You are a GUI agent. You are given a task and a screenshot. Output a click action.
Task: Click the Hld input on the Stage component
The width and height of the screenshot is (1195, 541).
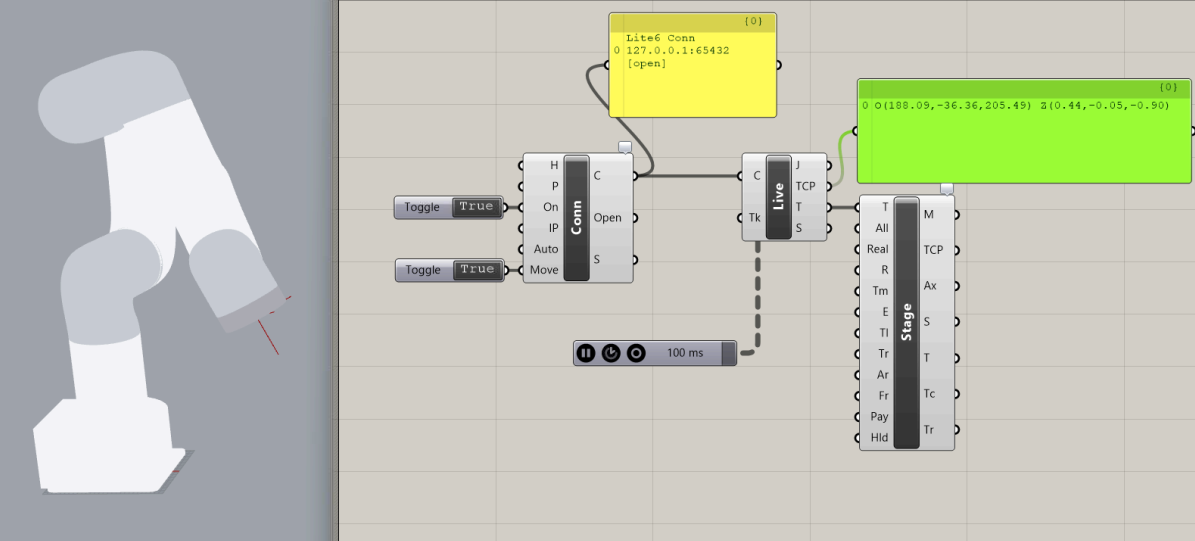879,438
